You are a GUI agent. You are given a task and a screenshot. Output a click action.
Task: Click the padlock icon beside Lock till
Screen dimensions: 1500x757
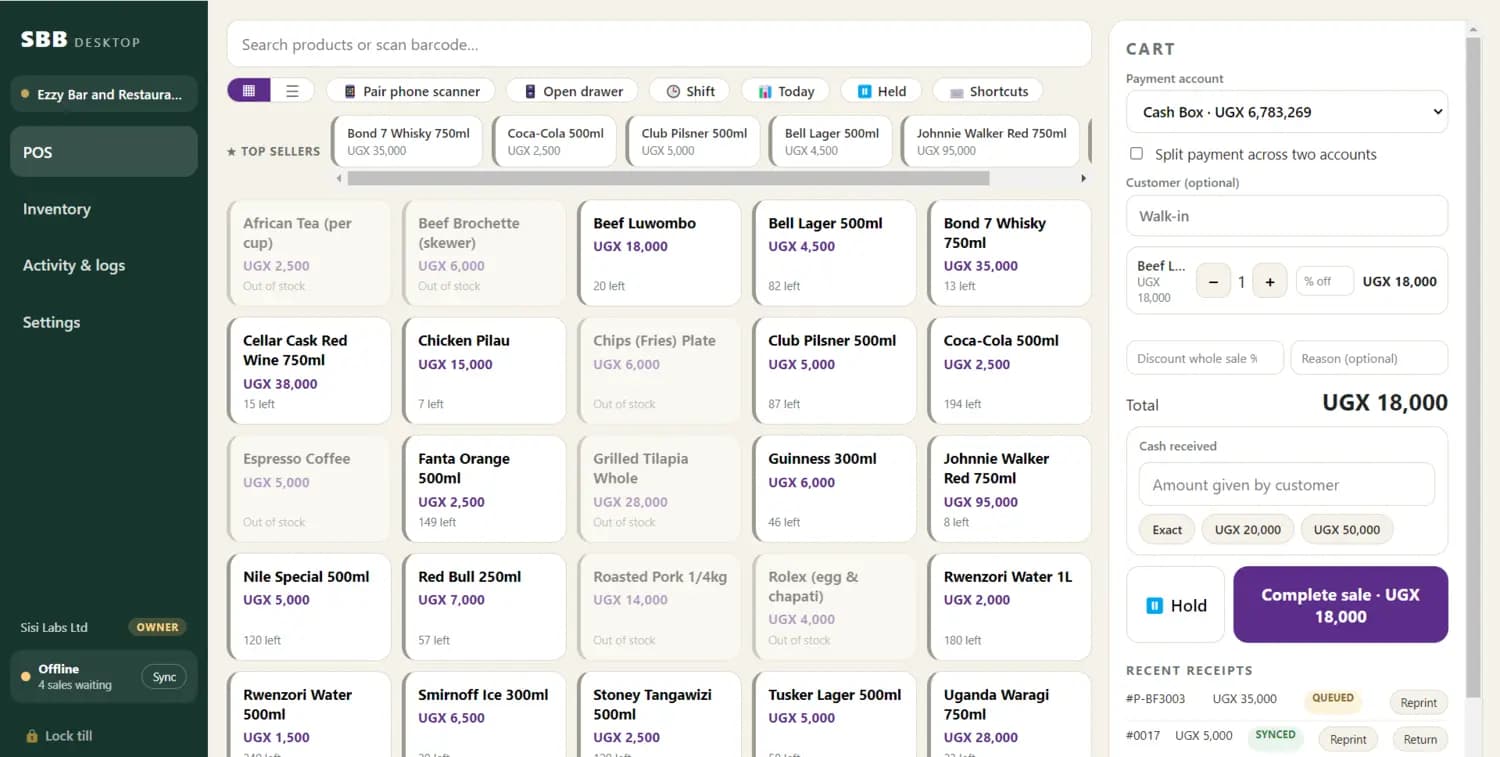pyautogui.click(x=32, y=736)
